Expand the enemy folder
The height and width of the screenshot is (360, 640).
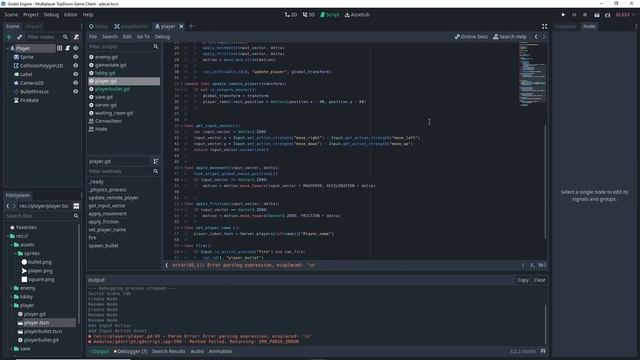point(11,288)
